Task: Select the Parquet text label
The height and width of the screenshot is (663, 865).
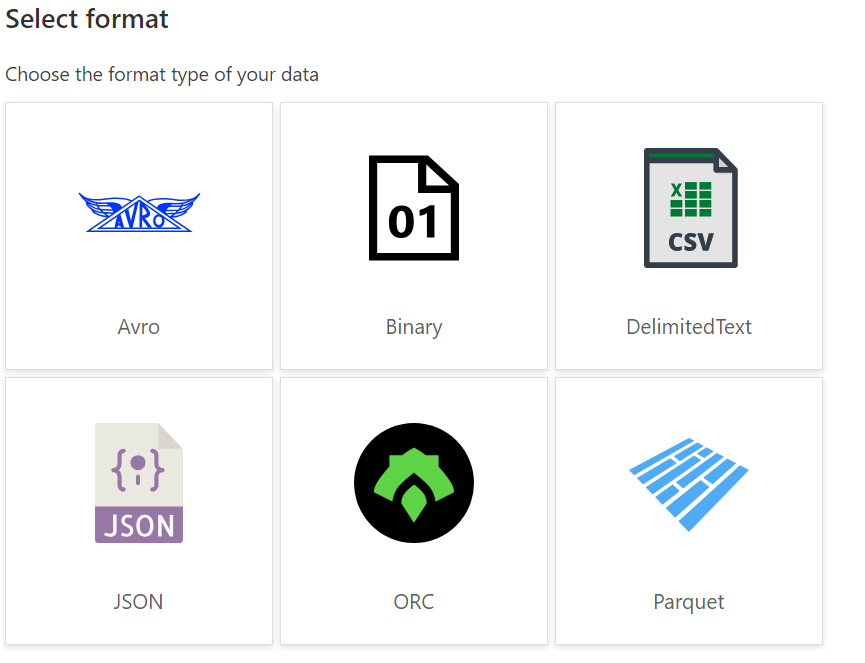Action: (689, 602)
